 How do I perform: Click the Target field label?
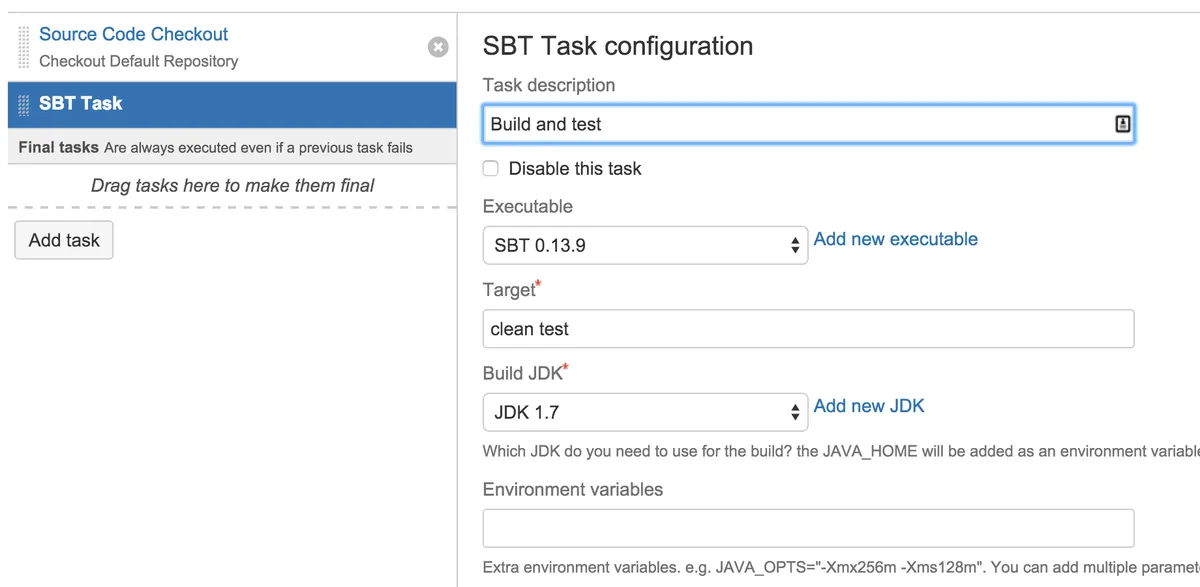pyautogui.click(x=511, y=290)
